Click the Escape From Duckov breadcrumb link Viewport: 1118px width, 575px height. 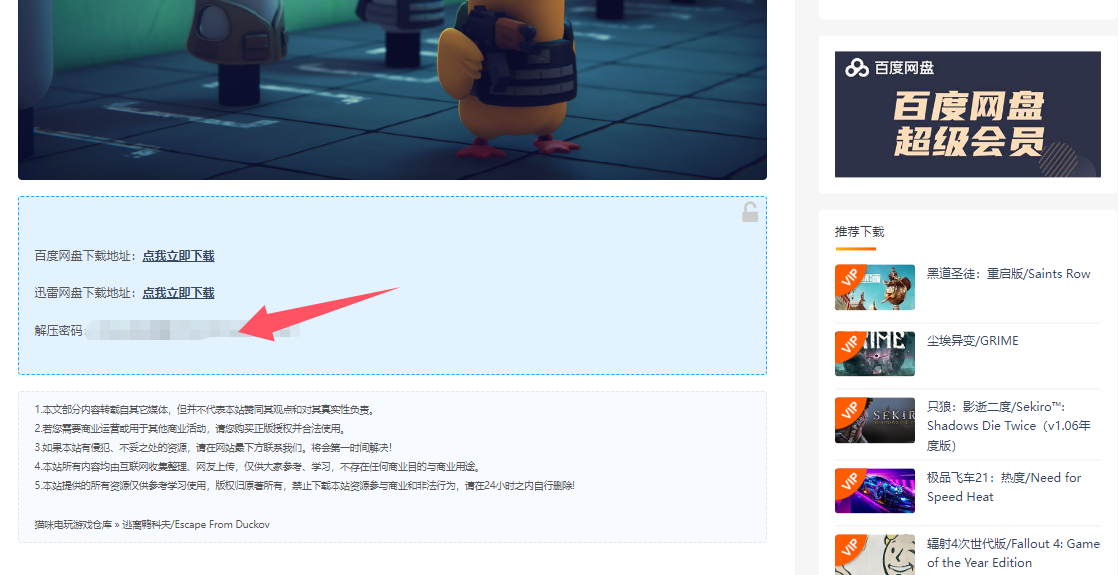tap(196, 524)
